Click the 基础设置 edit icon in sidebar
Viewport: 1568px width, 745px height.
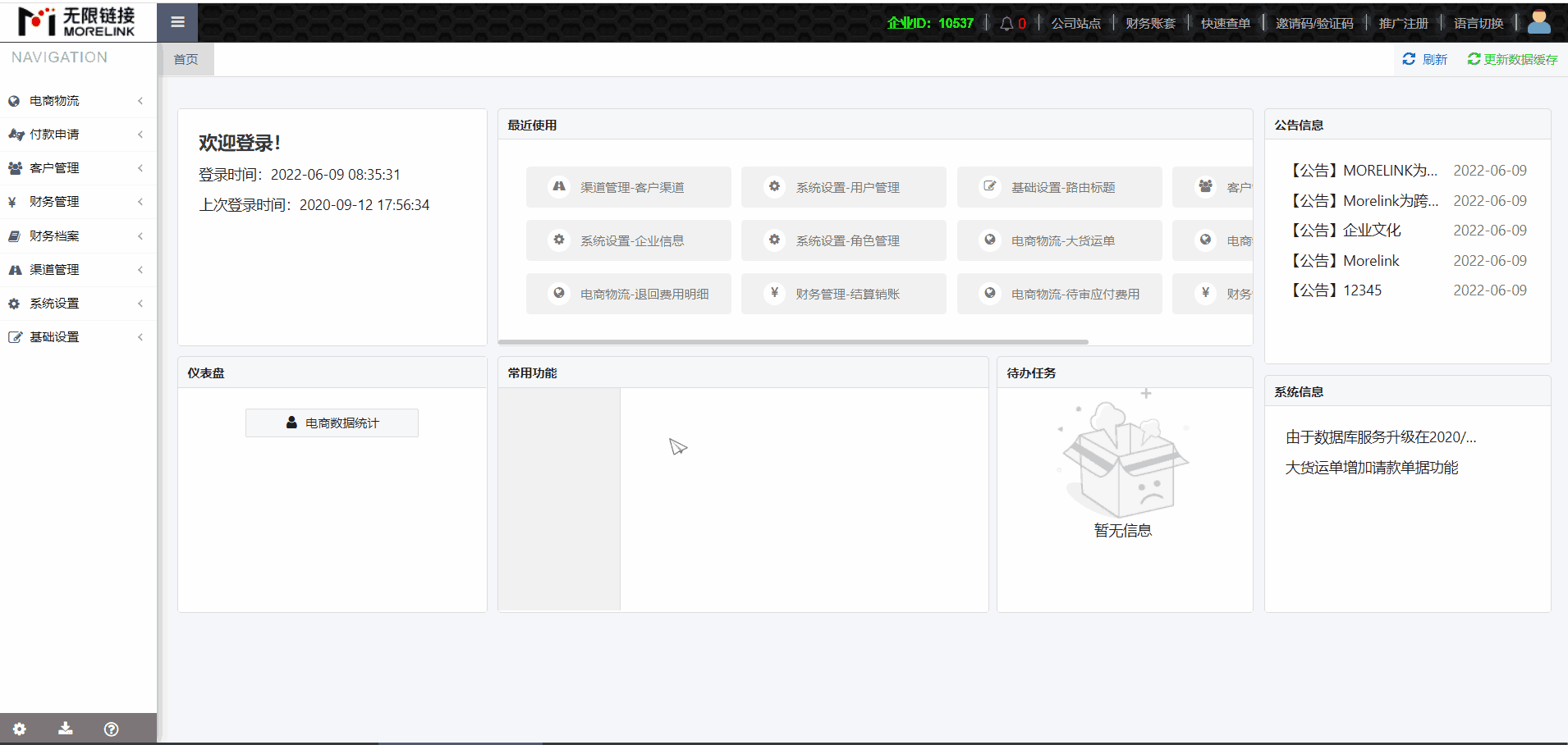point(15,337)
